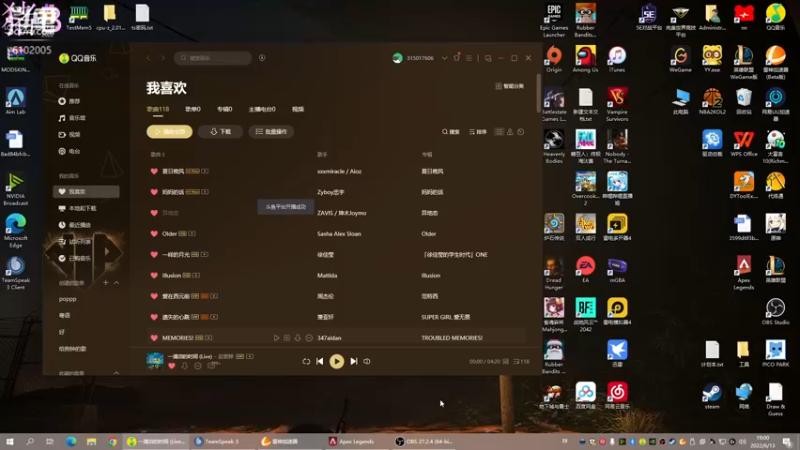Open the comment icon under the now-playing title

212,366
